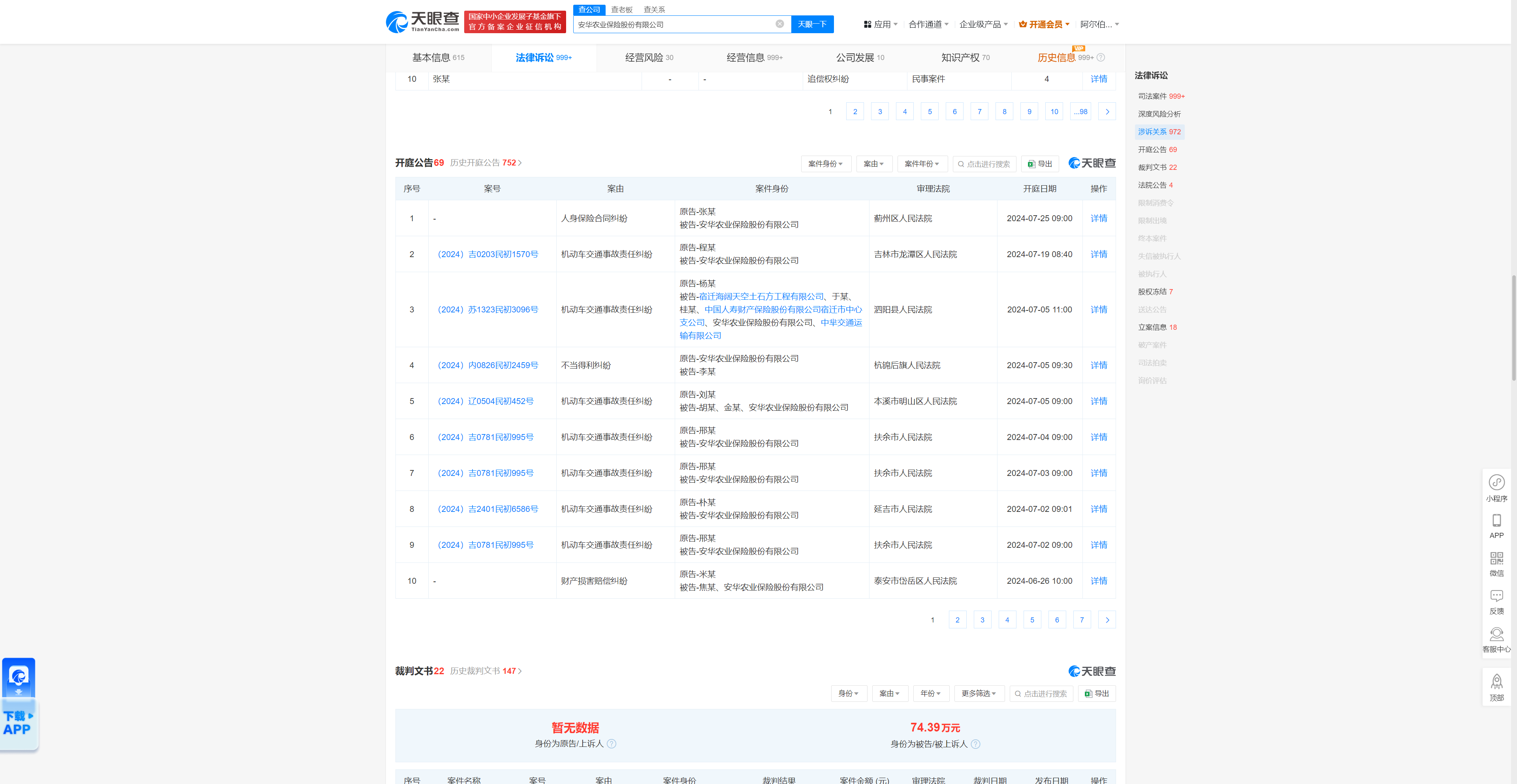This screenshot has height=784, width=1517.
Task: Switch to the 经营风险 tab
Action: 649,58
